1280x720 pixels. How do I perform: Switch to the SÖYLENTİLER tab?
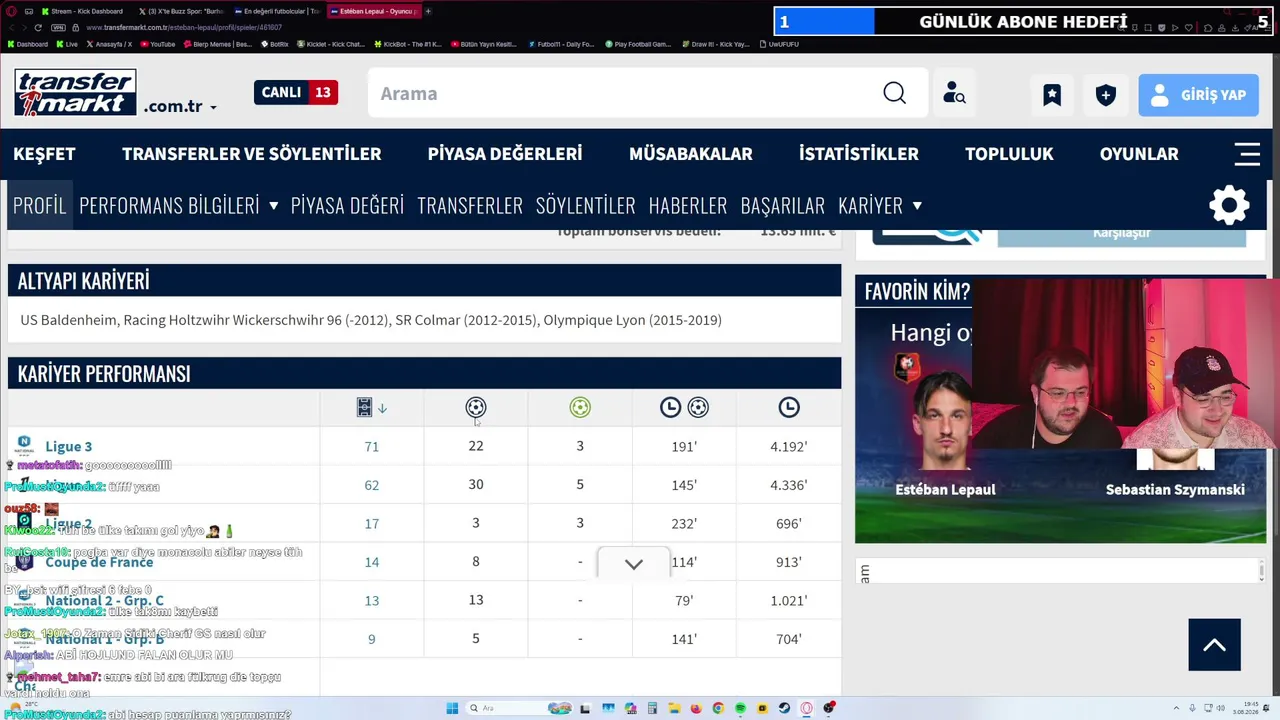point(586,205)
